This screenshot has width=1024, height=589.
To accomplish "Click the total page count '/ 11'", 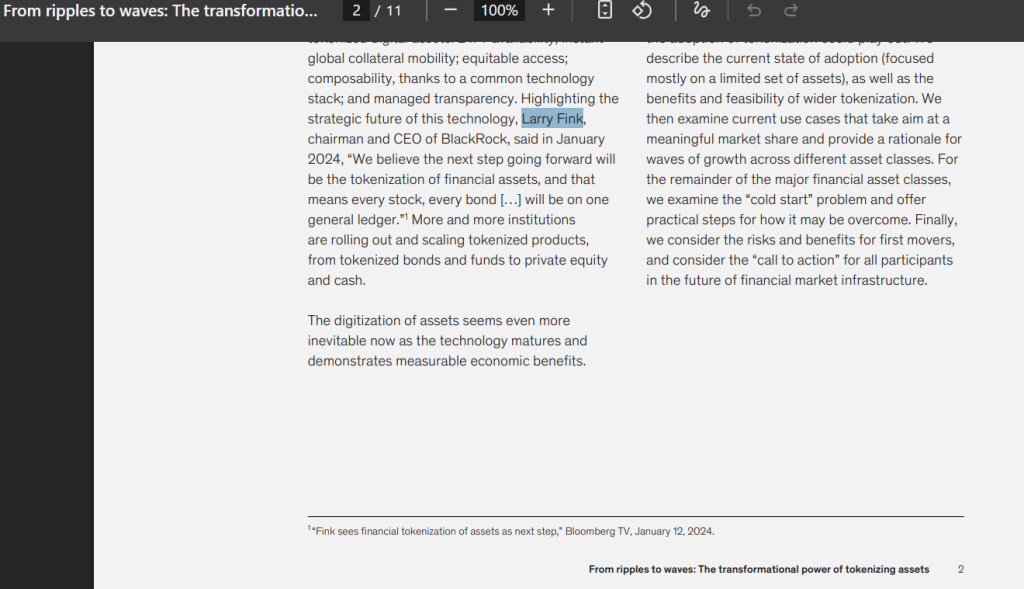I will coord(388,10).
